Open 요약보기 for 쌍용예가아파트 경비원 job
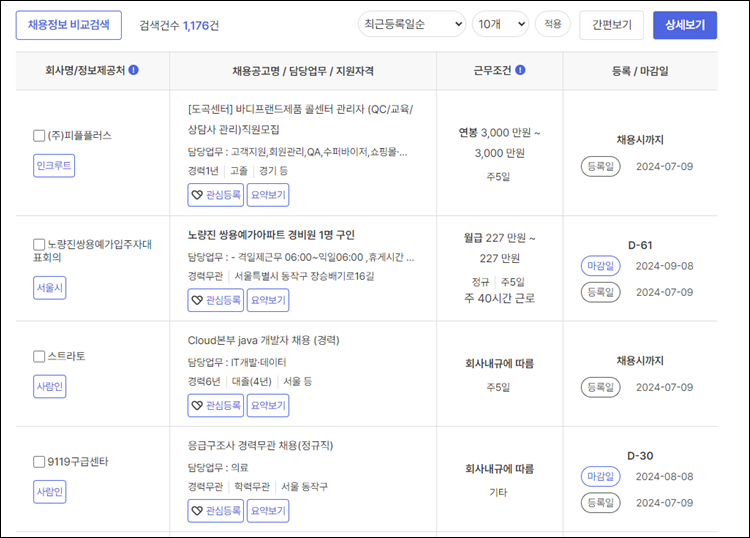 (x=268, y=300)
